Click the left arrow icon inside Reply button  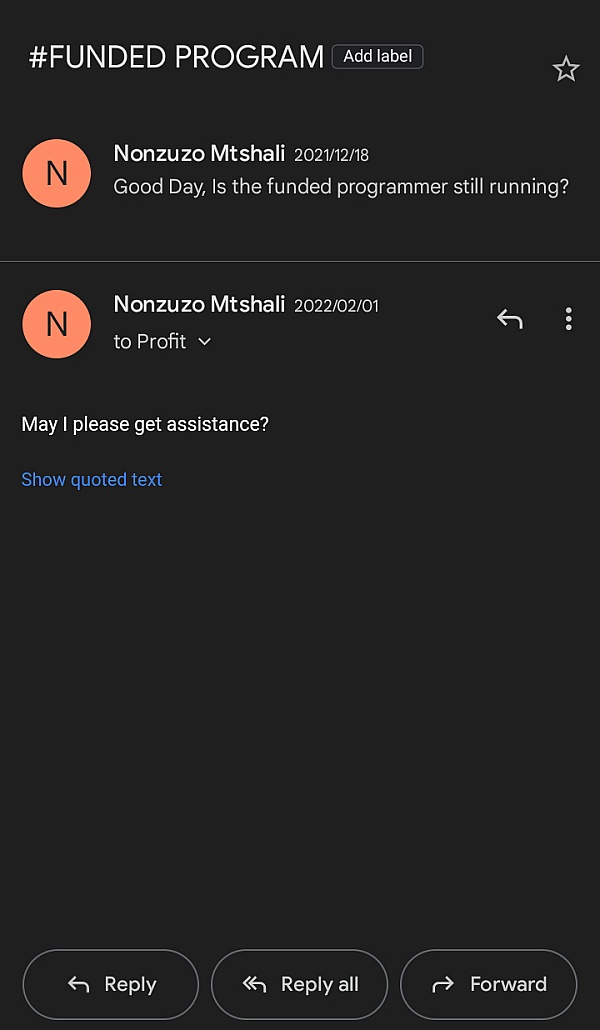click(79, 985)
